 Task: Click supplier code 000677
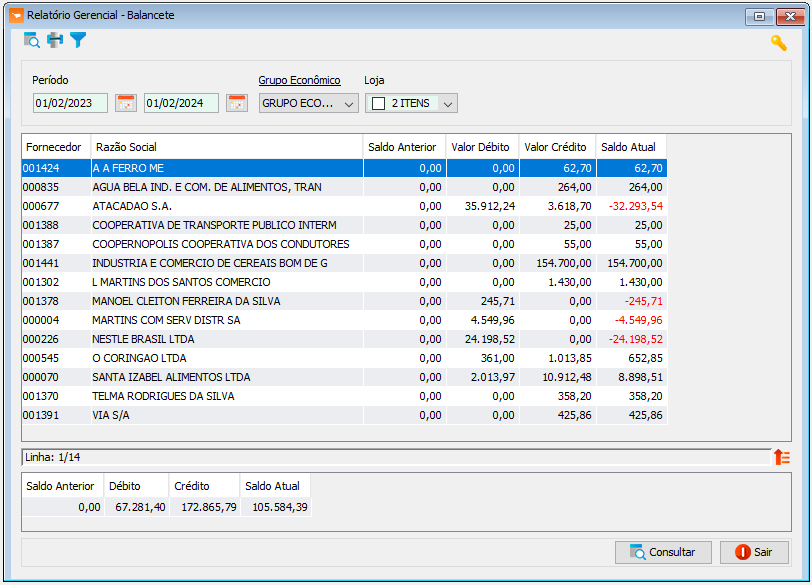point(41,206)
